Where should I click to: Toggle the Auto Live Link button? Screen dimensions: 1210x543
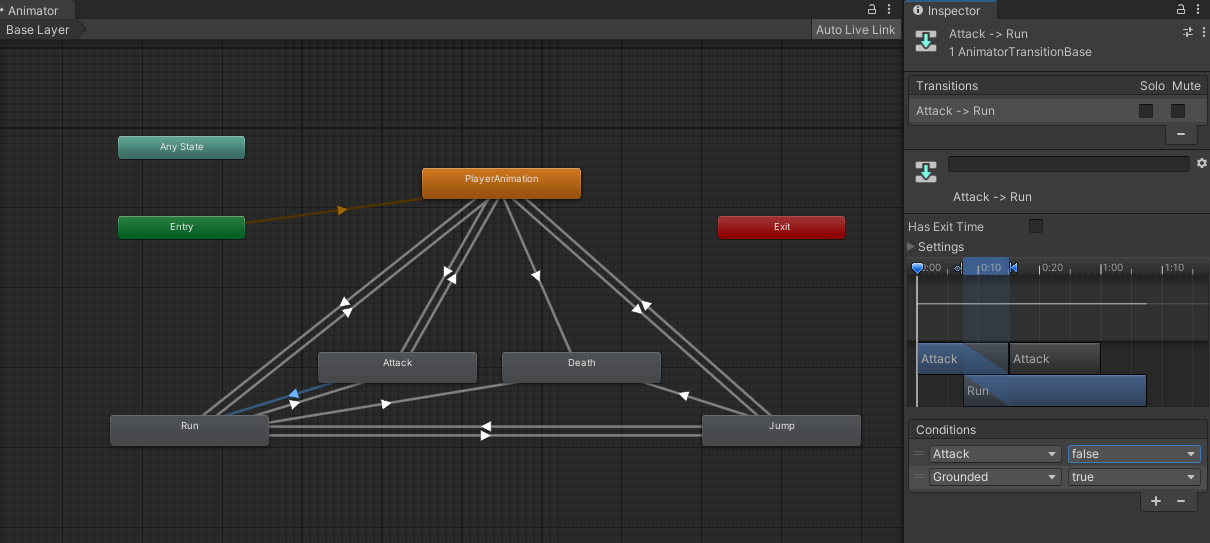(x=855, y=30)
